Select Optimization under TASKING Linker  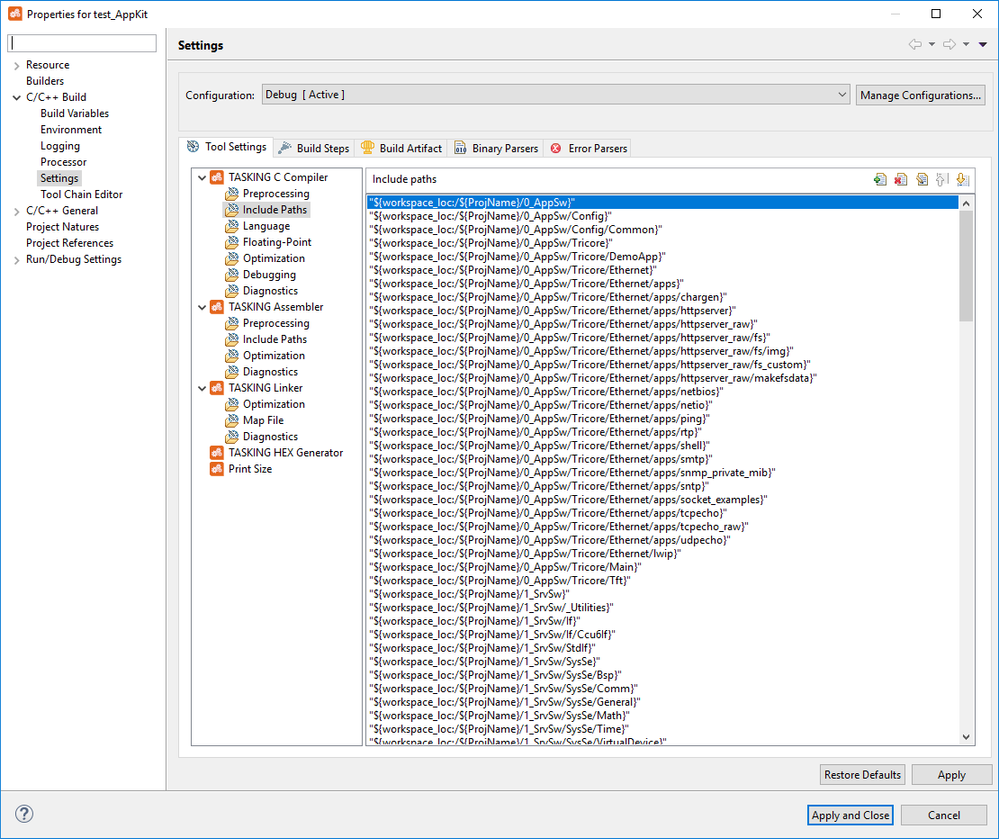tap(273, 404)
